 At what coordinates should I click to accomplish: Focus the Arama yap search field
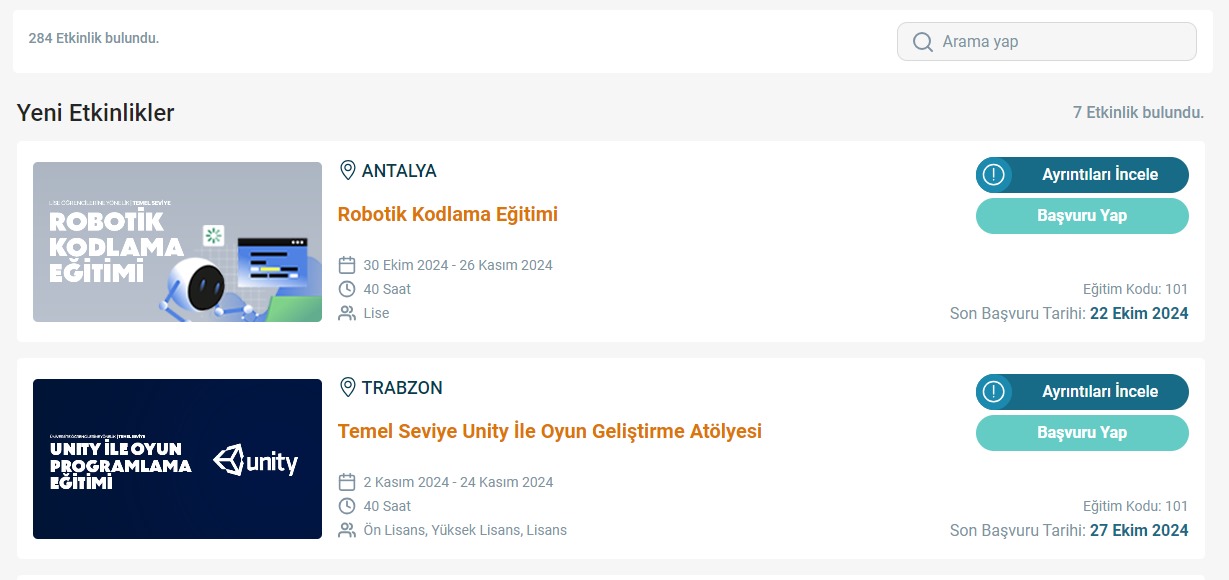tap(1047, 42)
